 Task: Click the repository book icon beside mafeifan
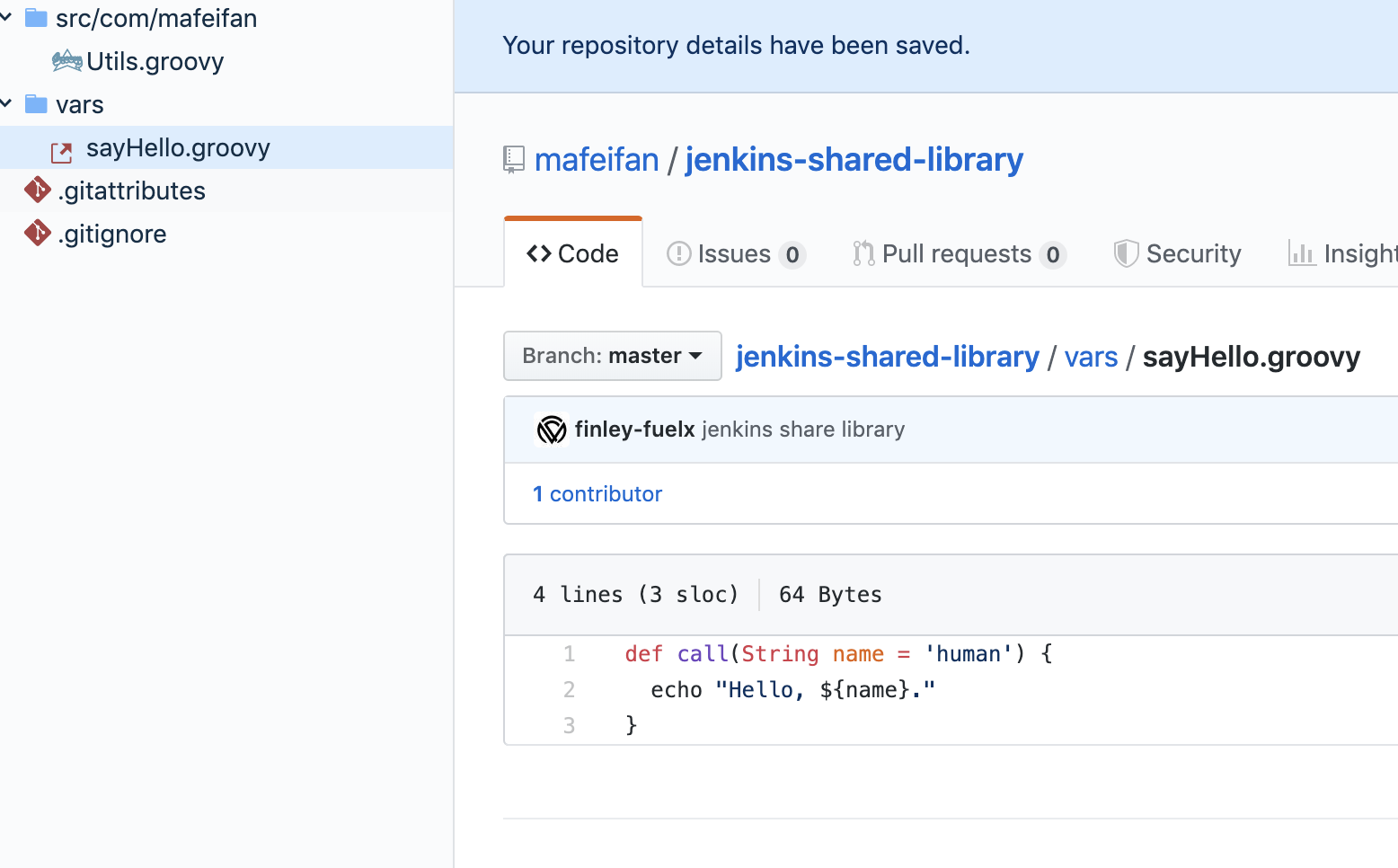pyautogui.click(x=513, y=160)
